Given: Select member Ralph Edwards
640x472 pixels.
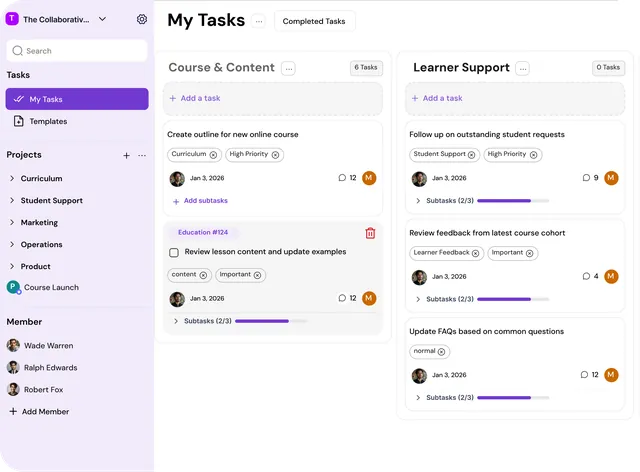Looking at the screenshot, I should [51, 367].
